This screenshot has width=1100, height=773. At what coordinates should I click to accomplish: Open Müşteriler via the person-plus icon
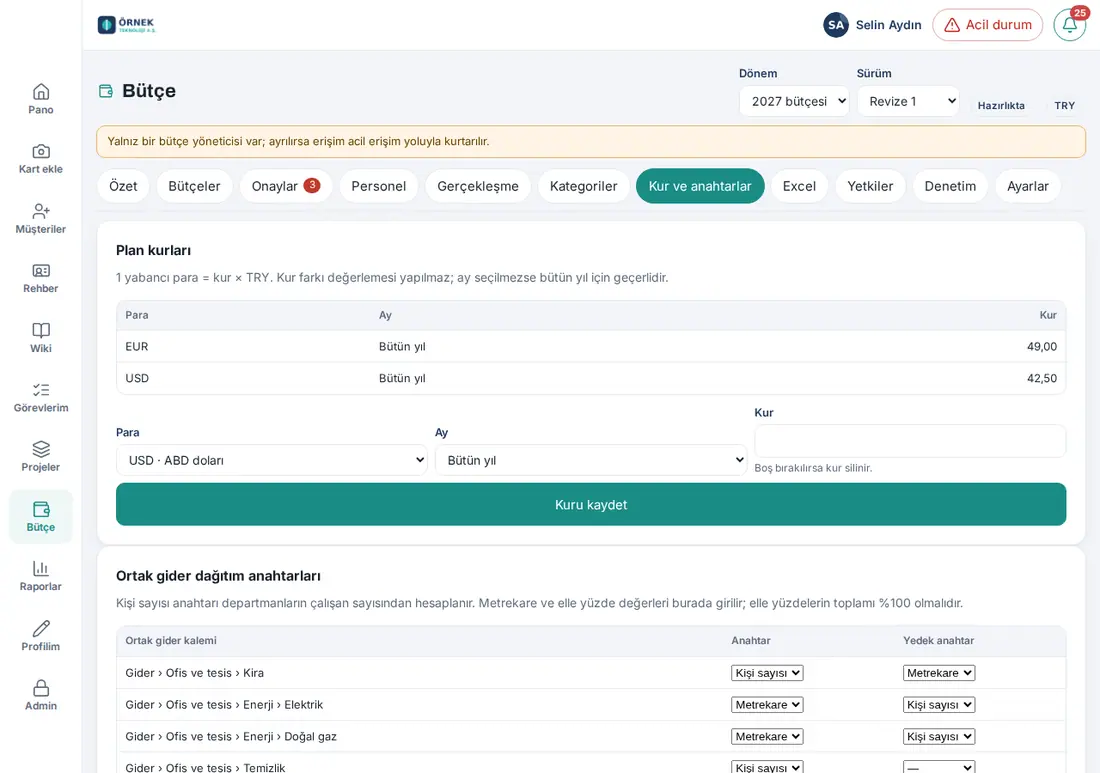41,211
